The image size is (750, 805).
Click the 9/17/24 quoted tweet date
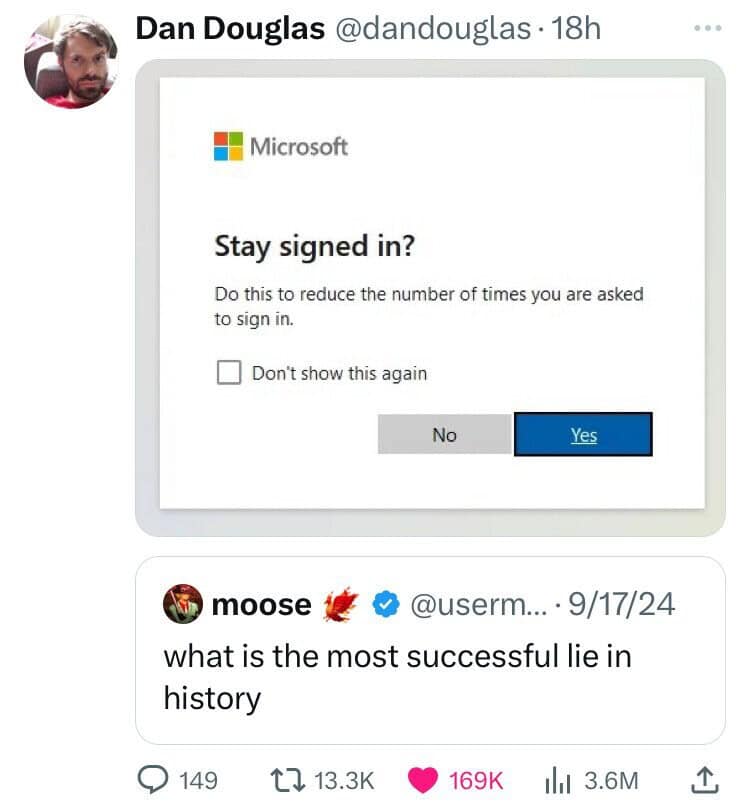(x=625, y=604)
